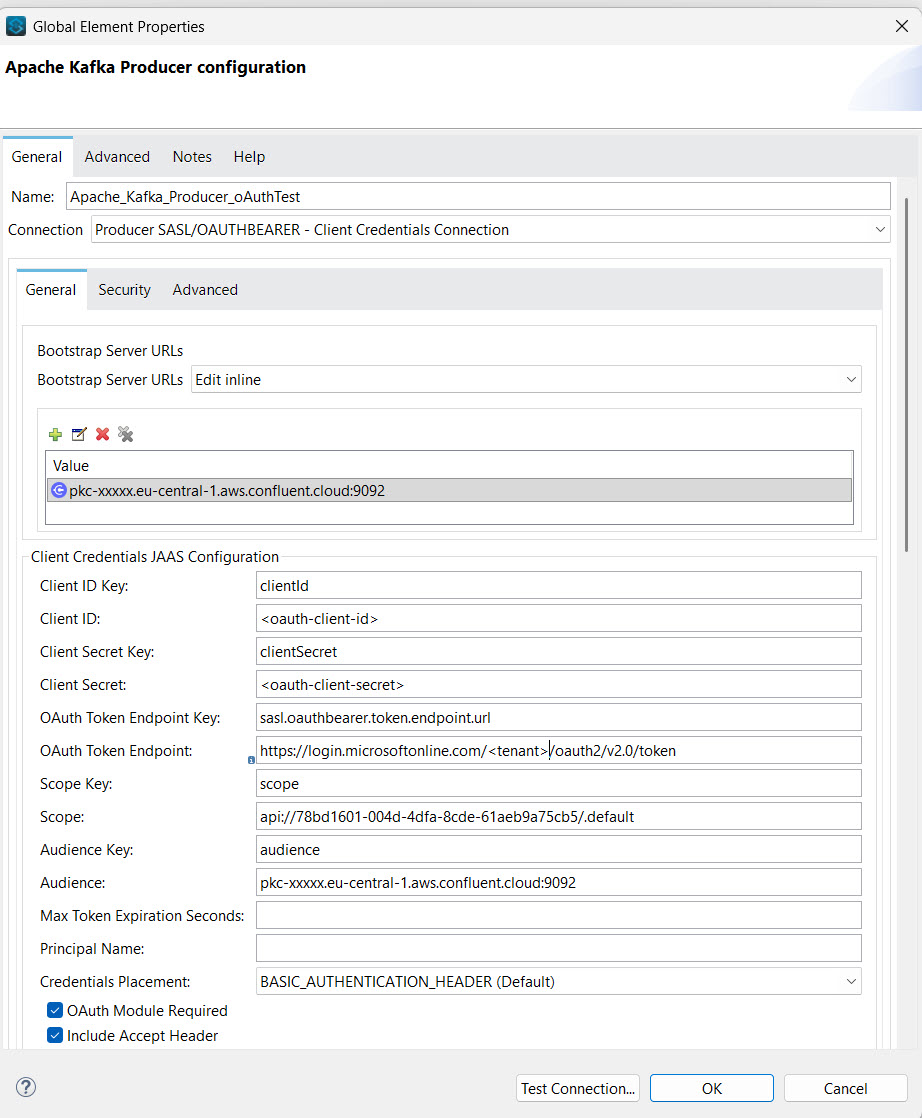Screen dimensions: 922x1118
Task: Switch to the top Advanced tab
Action: pos(117,157)
